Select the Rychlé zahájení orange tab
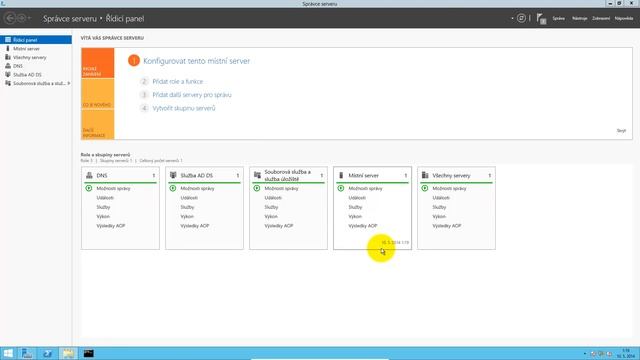 [98, 63]
